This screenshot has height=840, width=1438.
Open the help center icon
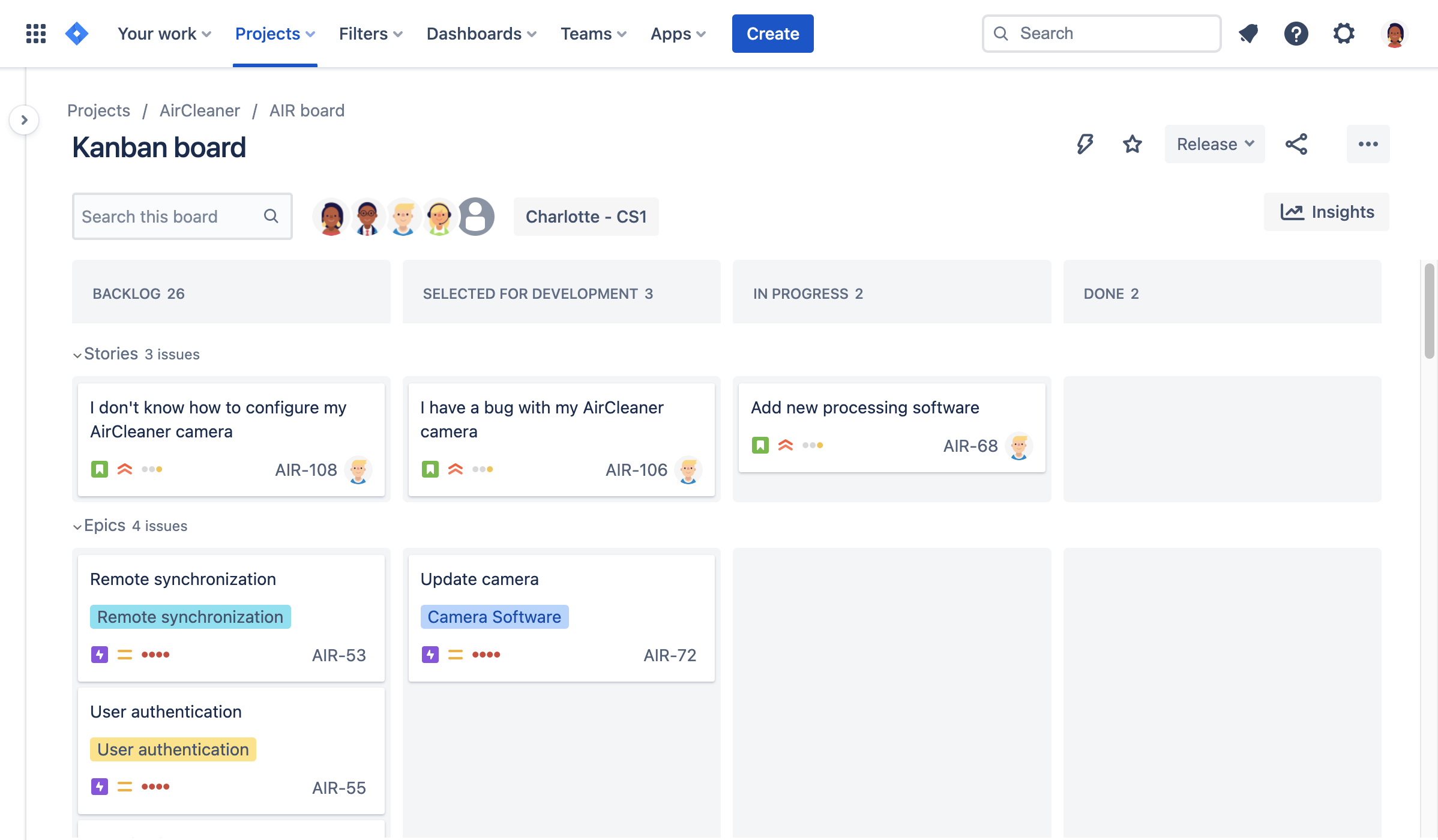[1296, 33]
